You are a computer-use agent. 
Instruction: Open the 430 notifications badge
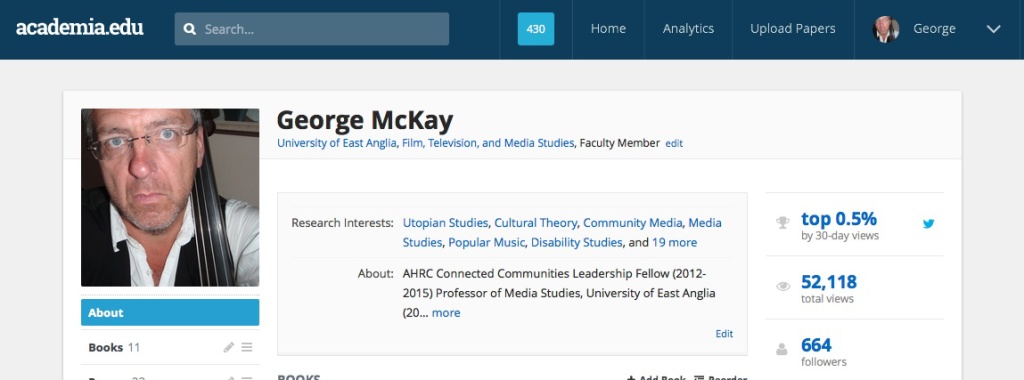click(x=536, y=29)
